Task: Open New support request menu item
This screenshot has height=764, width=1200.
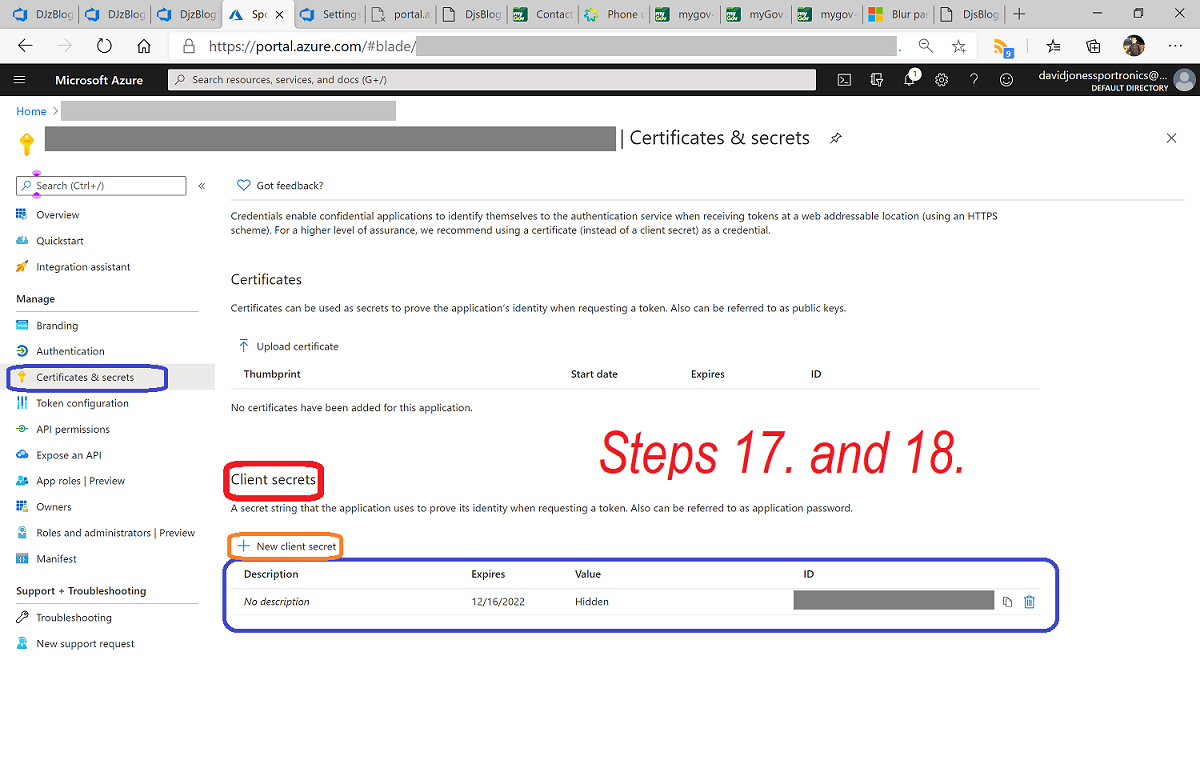Action: [x=85, y=644]
